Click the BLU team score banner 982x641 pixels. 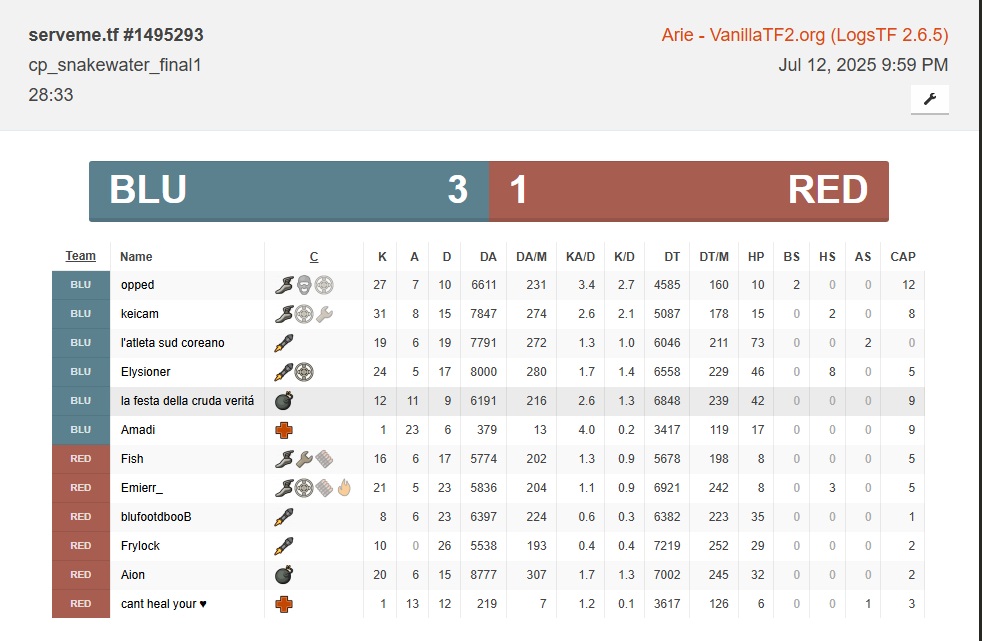288,190
